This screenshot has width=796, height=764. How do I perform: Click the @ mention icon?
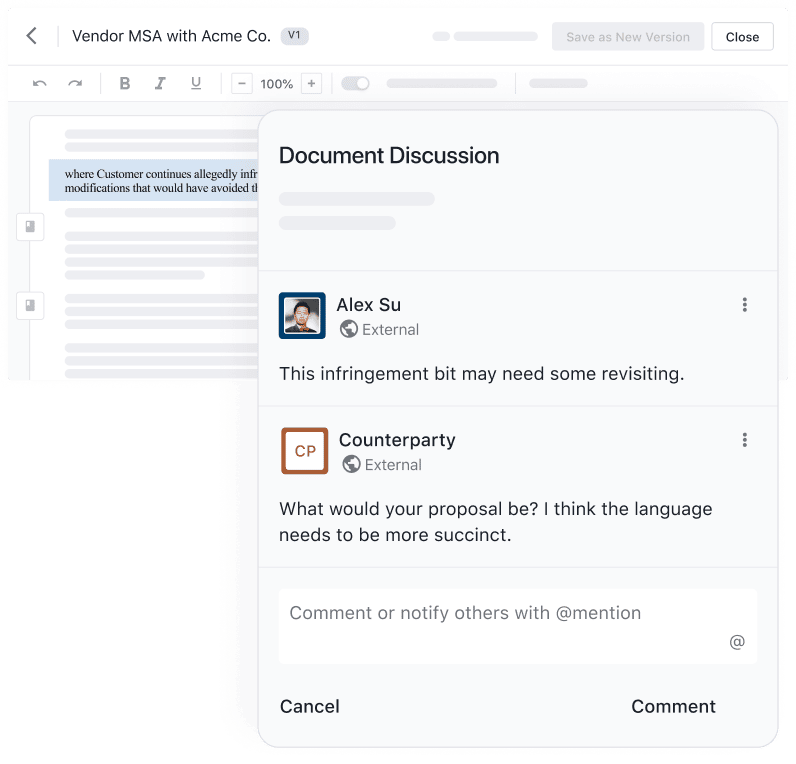click(737, 642)
